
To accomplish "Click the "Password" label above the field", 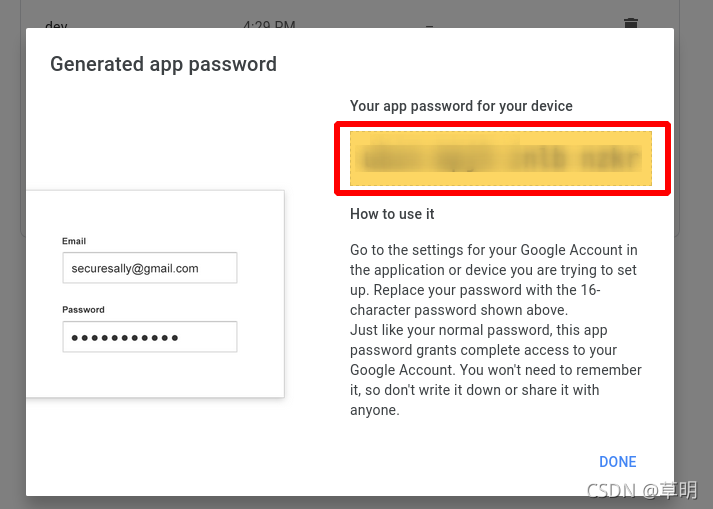I will point(83,310).
